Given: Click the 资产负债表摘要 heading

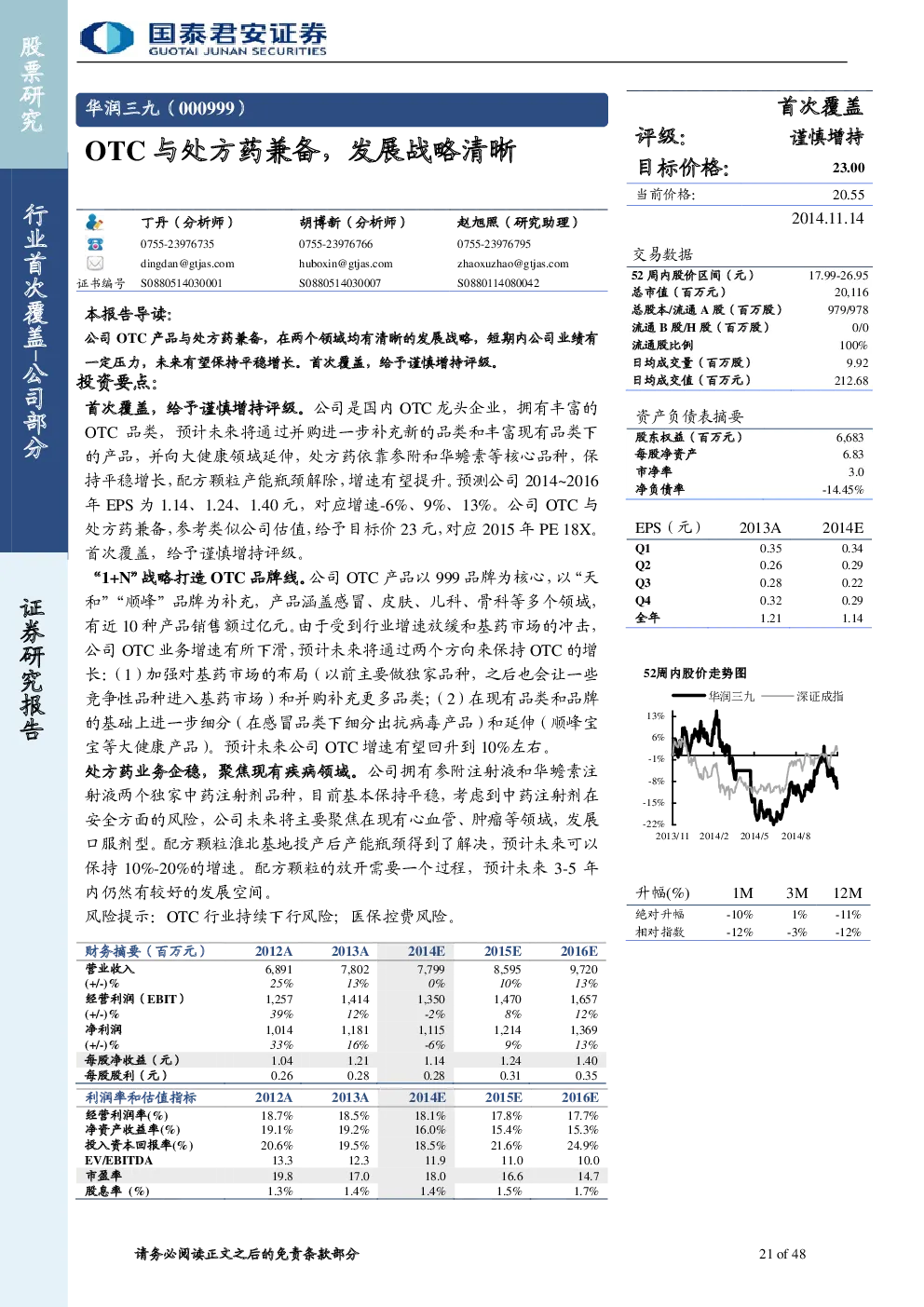Looking at the screenshot, I should [x=689, y=416].
